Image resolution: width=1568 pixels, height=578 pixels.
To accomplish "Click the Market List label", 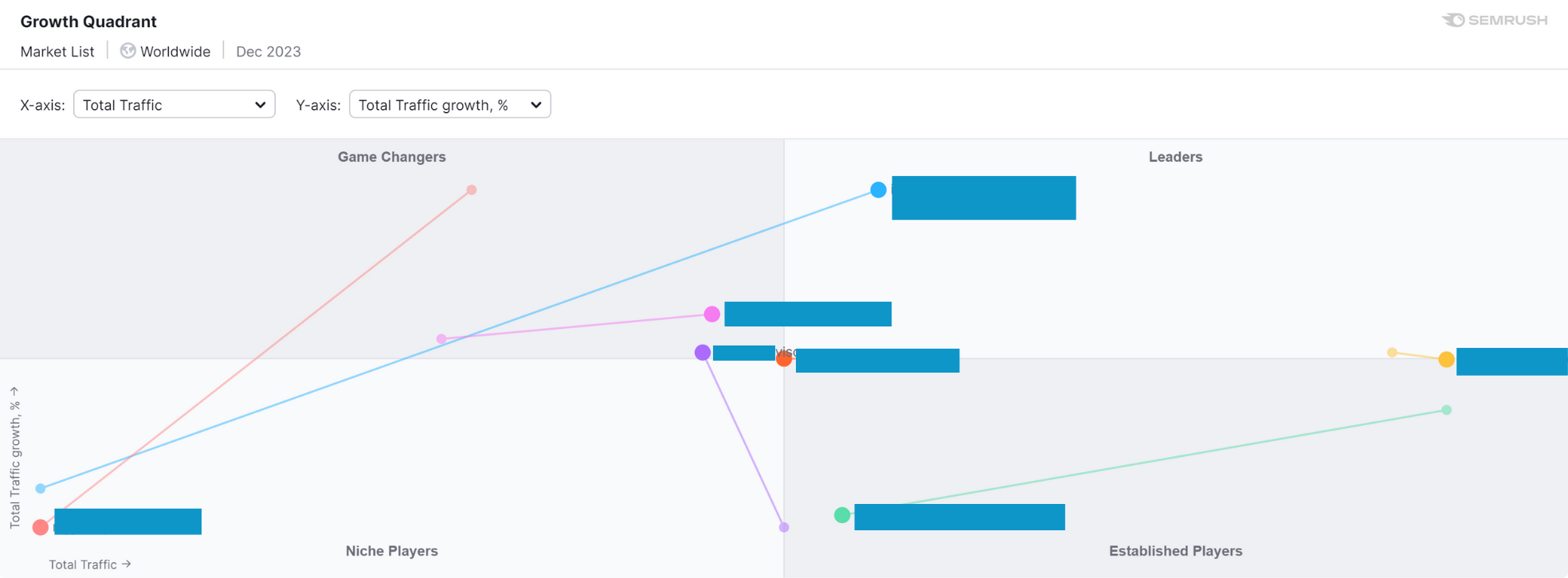I will 57,52.
